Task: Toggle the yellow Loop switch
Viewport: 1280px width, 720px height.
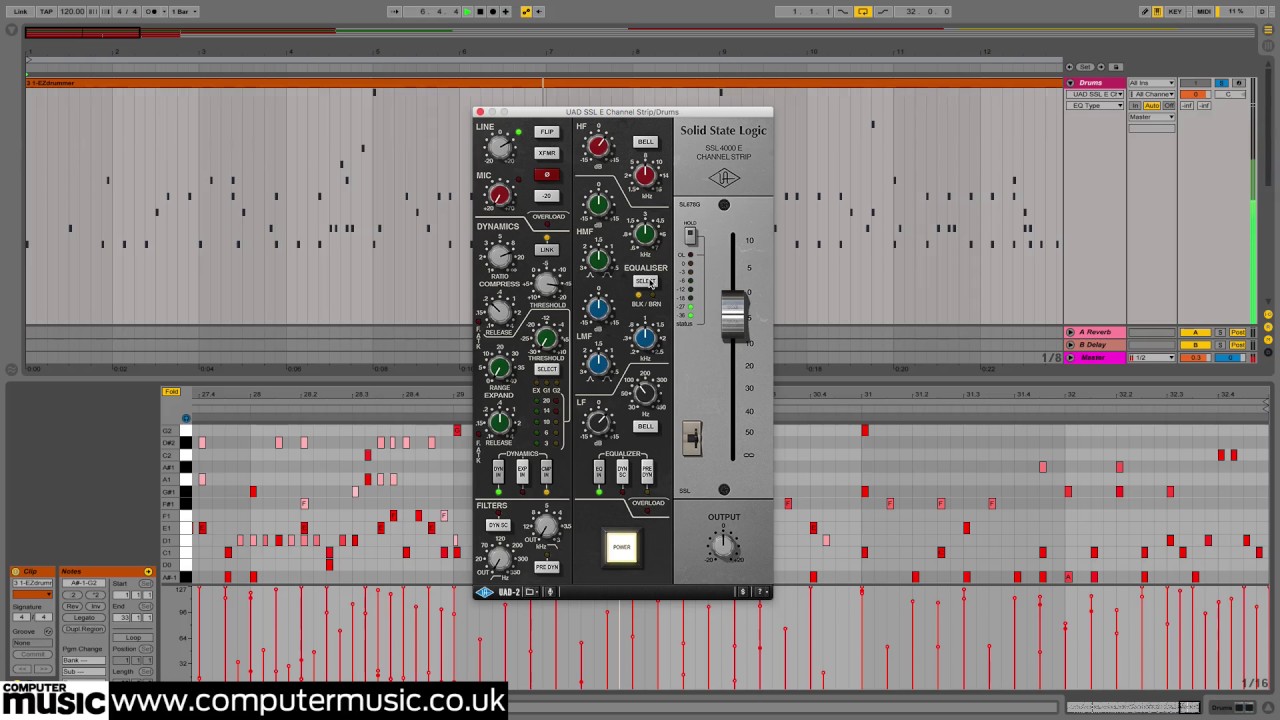Action: pos(863,11)
